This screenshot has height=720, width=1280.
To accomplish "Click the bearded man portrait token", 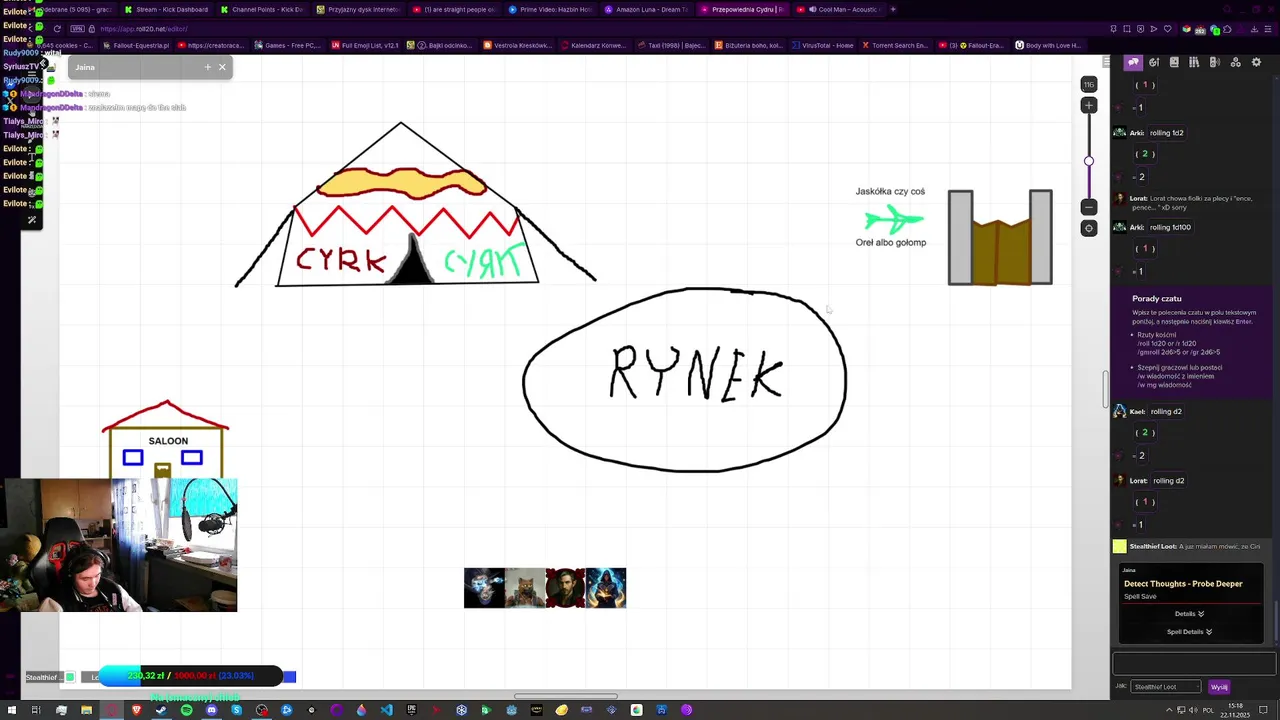I will 565,588.
